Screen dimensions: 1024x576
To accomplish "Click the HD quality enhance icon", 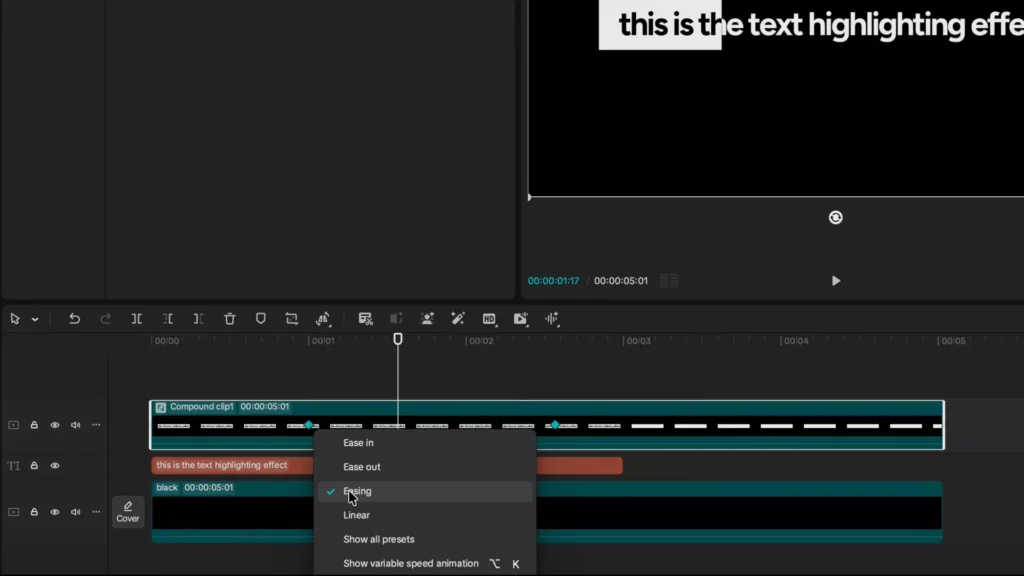I will (x=489, y=319).
